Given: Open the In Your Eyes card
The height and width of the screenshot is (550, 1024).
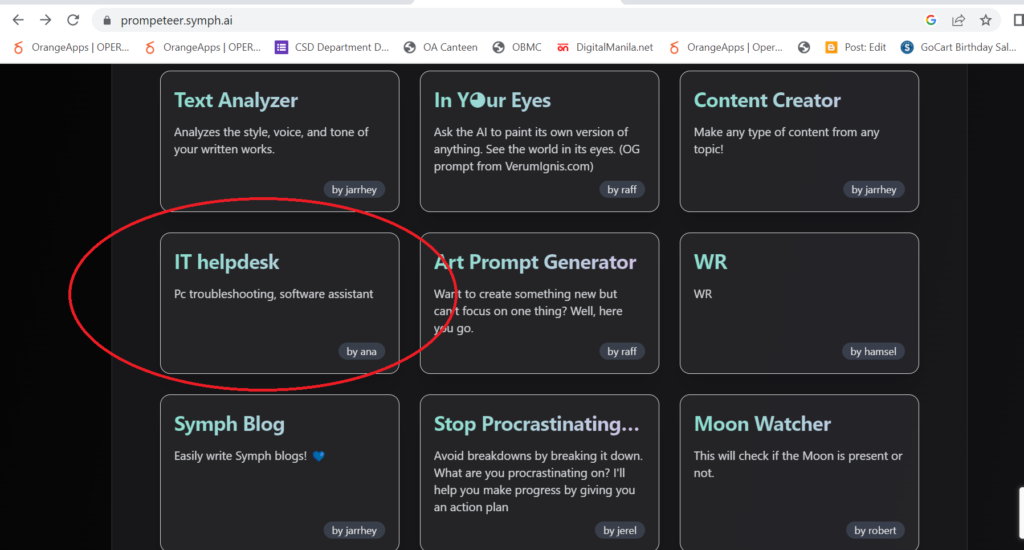Looking at the screenshot, I should (x=539, y=141).
